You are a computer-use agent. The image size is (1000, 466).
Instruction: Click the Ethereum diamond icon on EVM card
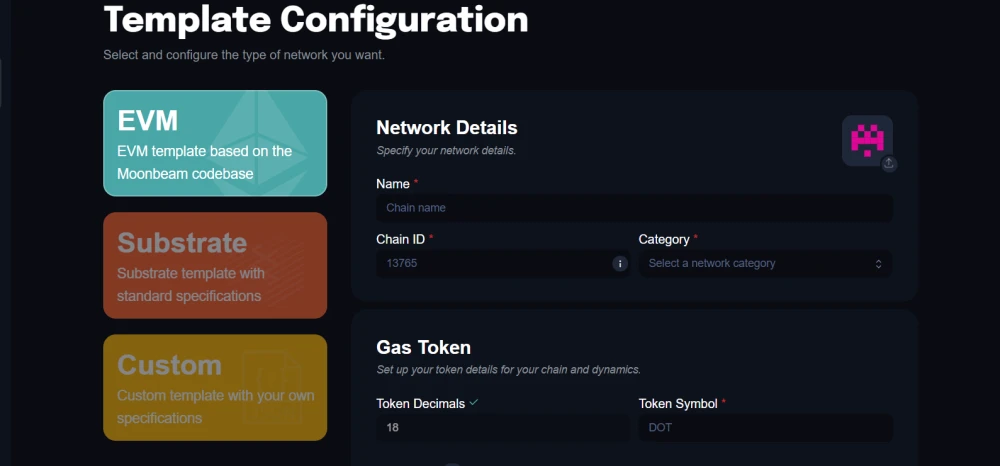tap(258, 143)
